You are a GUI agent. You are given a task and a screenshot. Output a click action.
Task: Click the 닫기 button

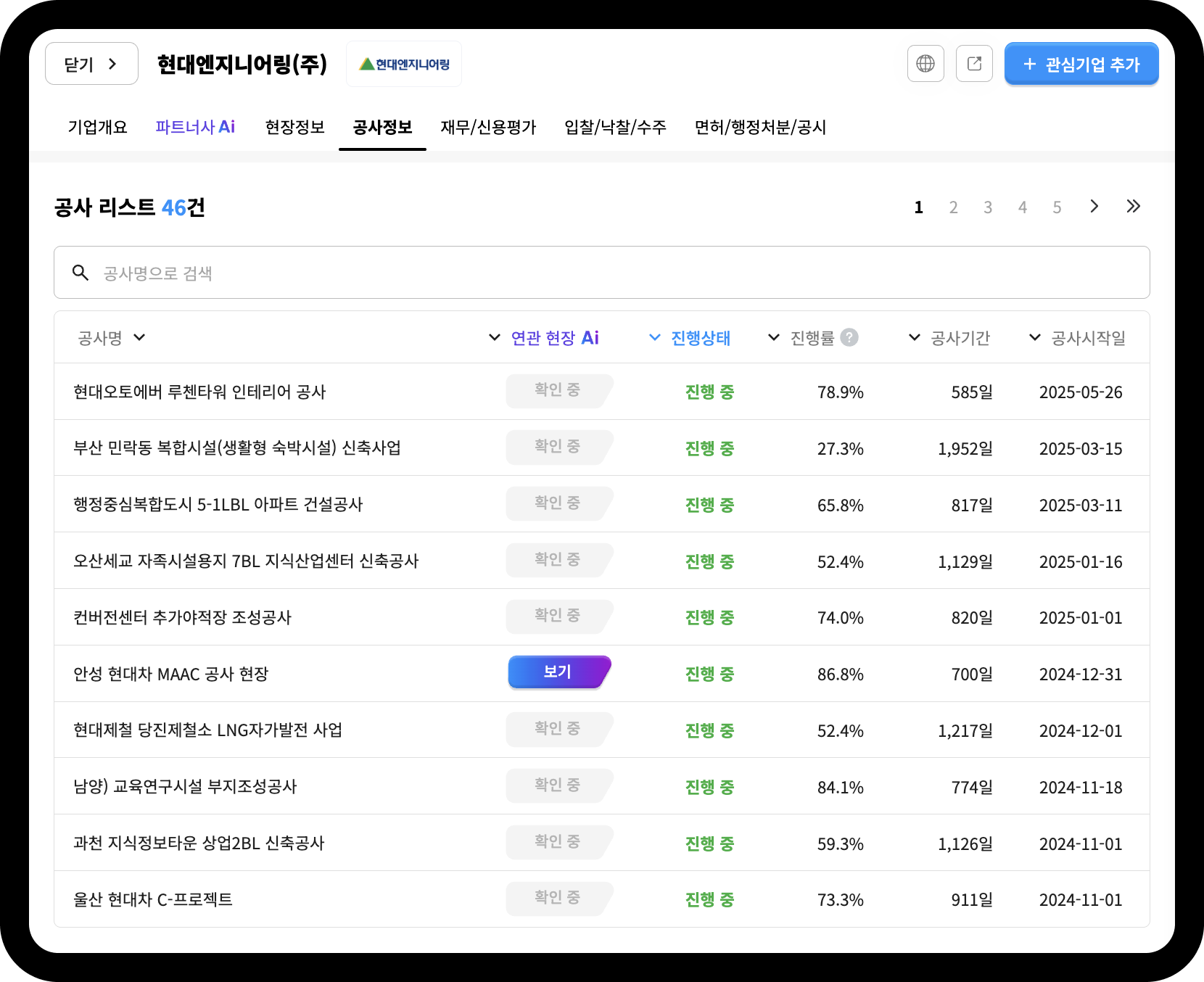[x=91, y=64]
